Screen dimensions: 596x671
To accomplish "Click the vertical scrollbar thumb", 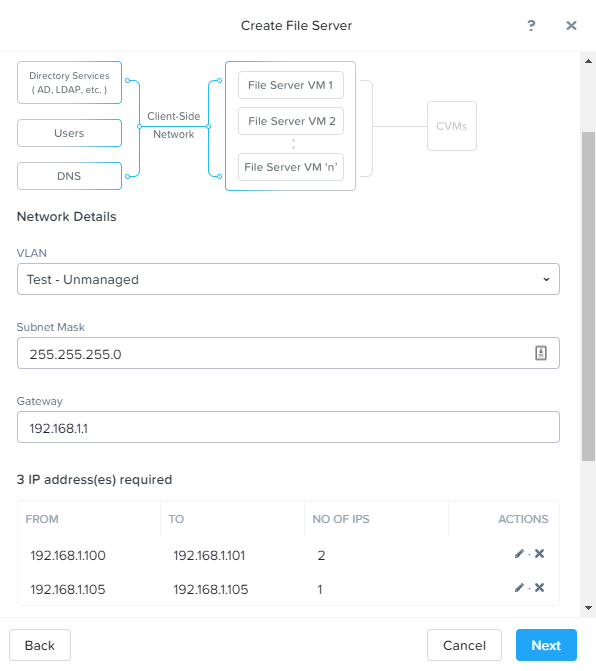I will 588,297.
